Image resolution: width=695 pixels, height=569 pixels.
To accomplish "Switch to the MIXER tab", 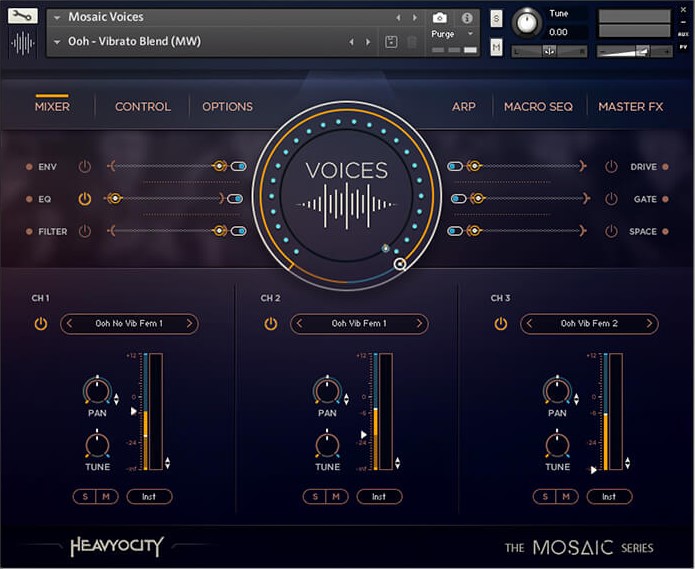I will [52, 106].
